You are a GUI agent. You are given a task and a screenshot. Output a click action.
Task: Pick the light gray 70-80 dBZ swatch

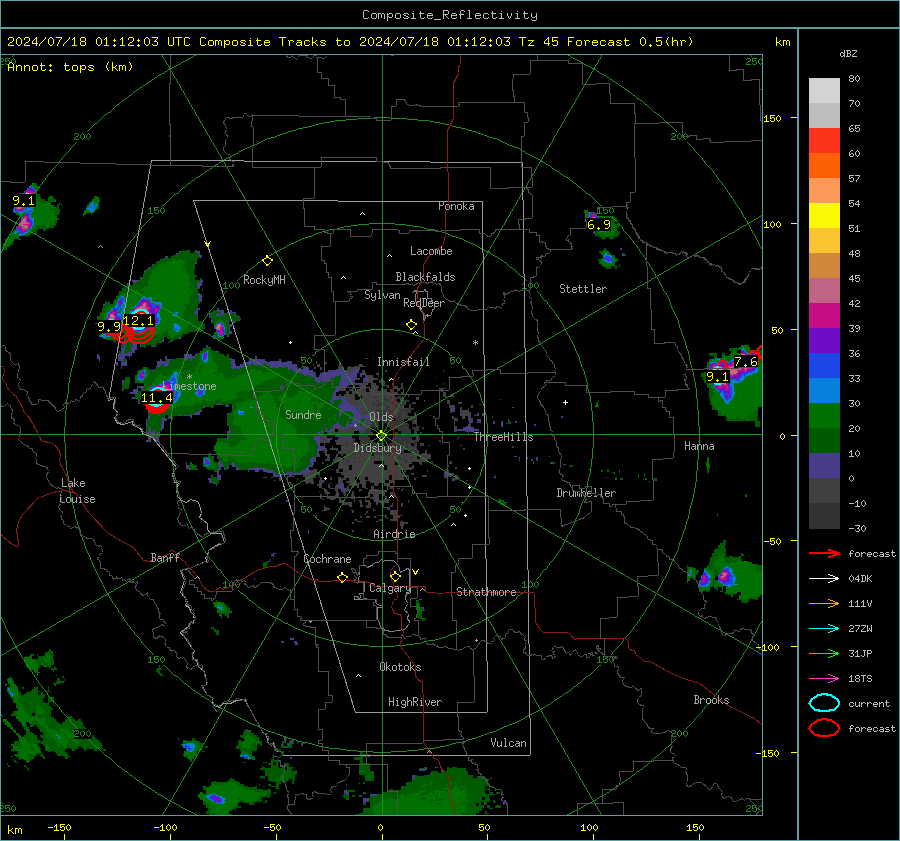pyautogui.click(x=824, y=91)
